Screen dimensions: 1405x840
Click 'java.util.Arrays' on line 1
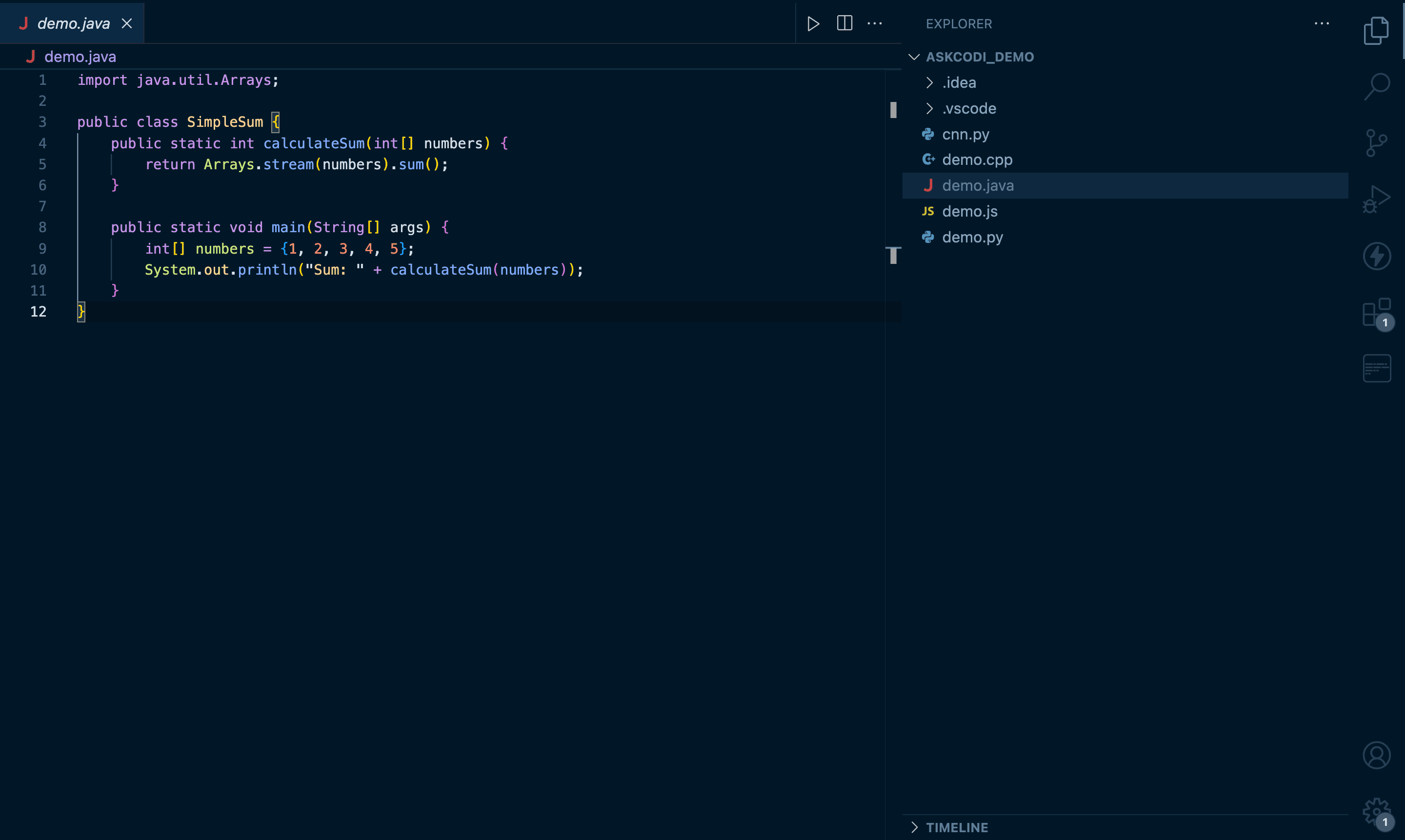tap(204, 80)
